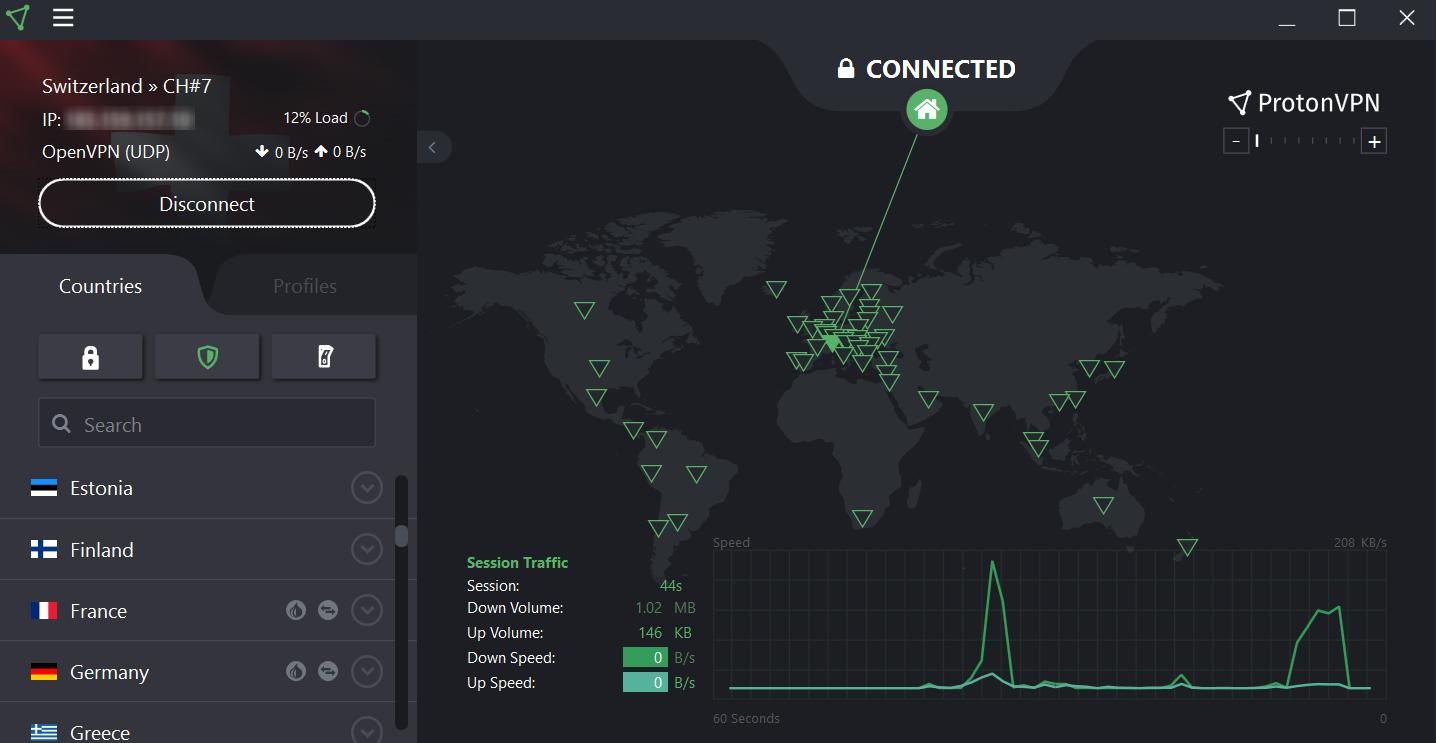The image size is (1436, 743).
Task: Click the map zoom slider track
Action: pos(1305,141)
